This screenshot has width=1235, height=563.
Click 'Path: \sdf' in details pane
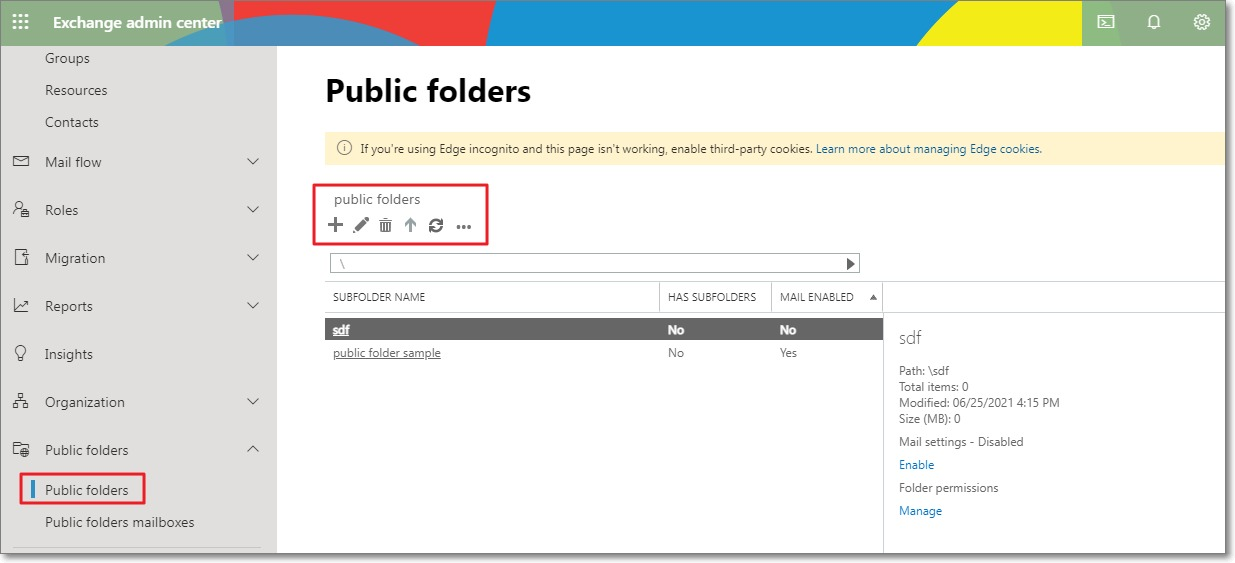pos(924,371)
